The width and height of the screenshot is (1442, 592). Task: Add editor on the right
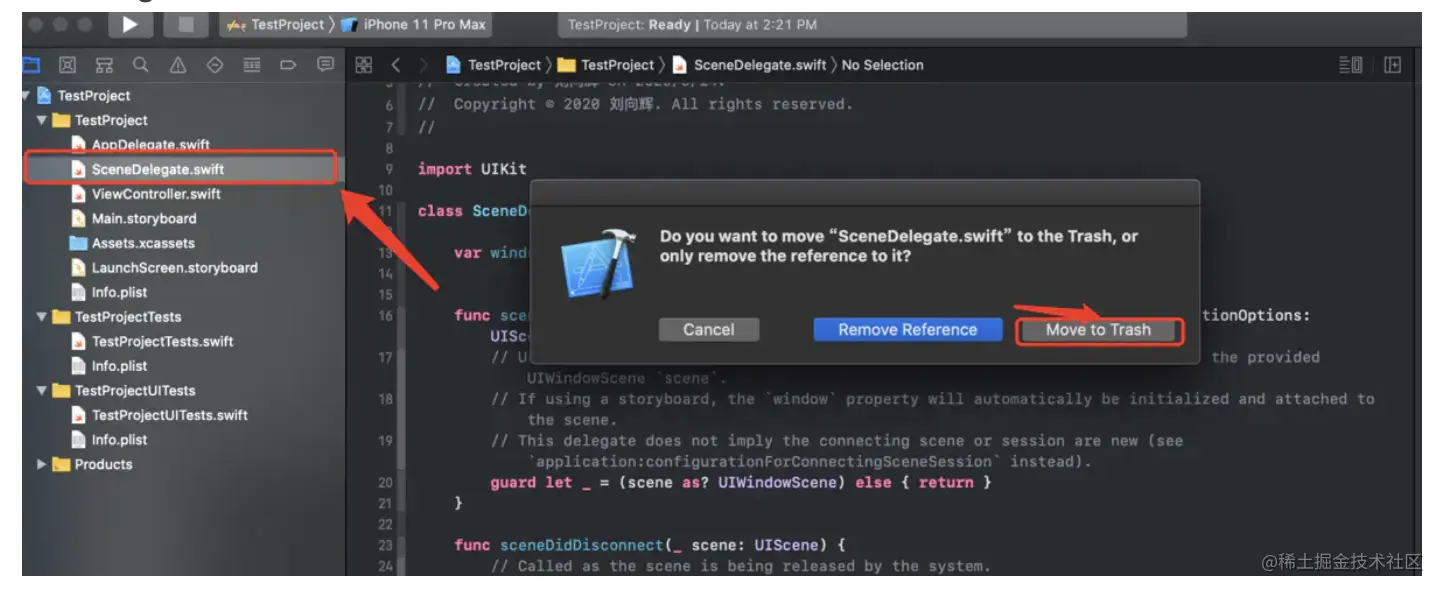(1392, 65)
